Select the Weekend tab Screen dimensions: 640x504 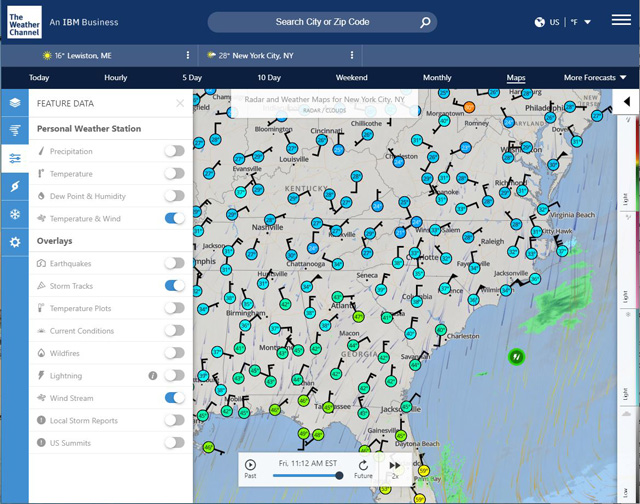[x=351, y=78]
